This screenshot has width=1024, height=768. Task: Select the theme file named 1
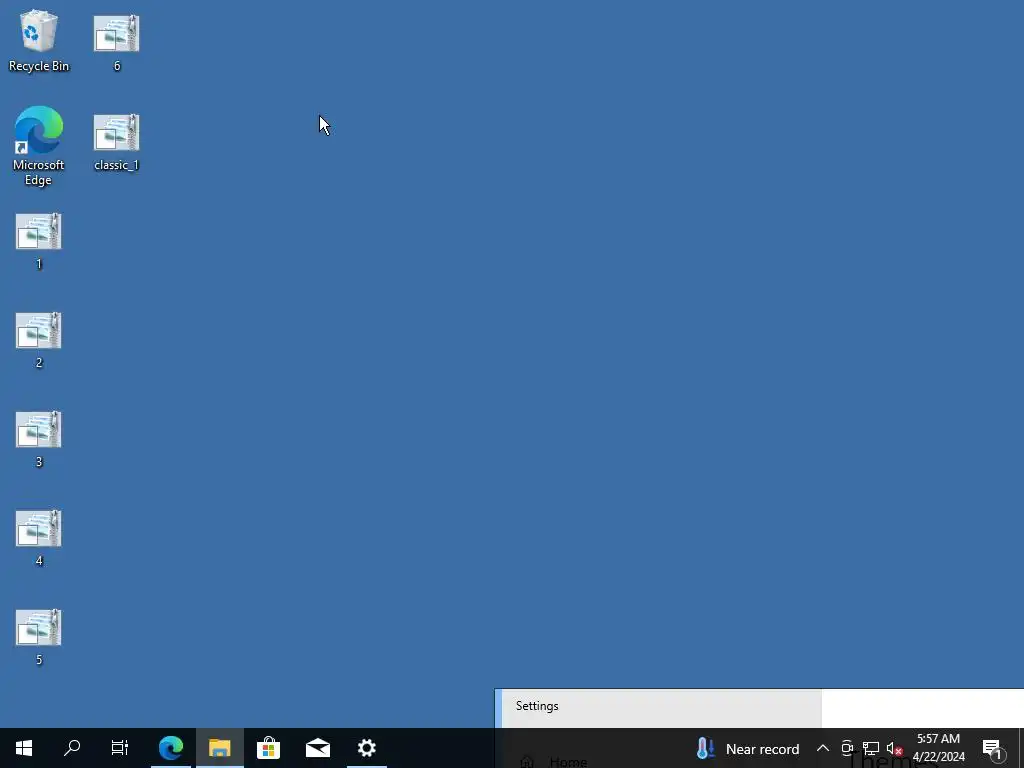click(x=39, y=241)
